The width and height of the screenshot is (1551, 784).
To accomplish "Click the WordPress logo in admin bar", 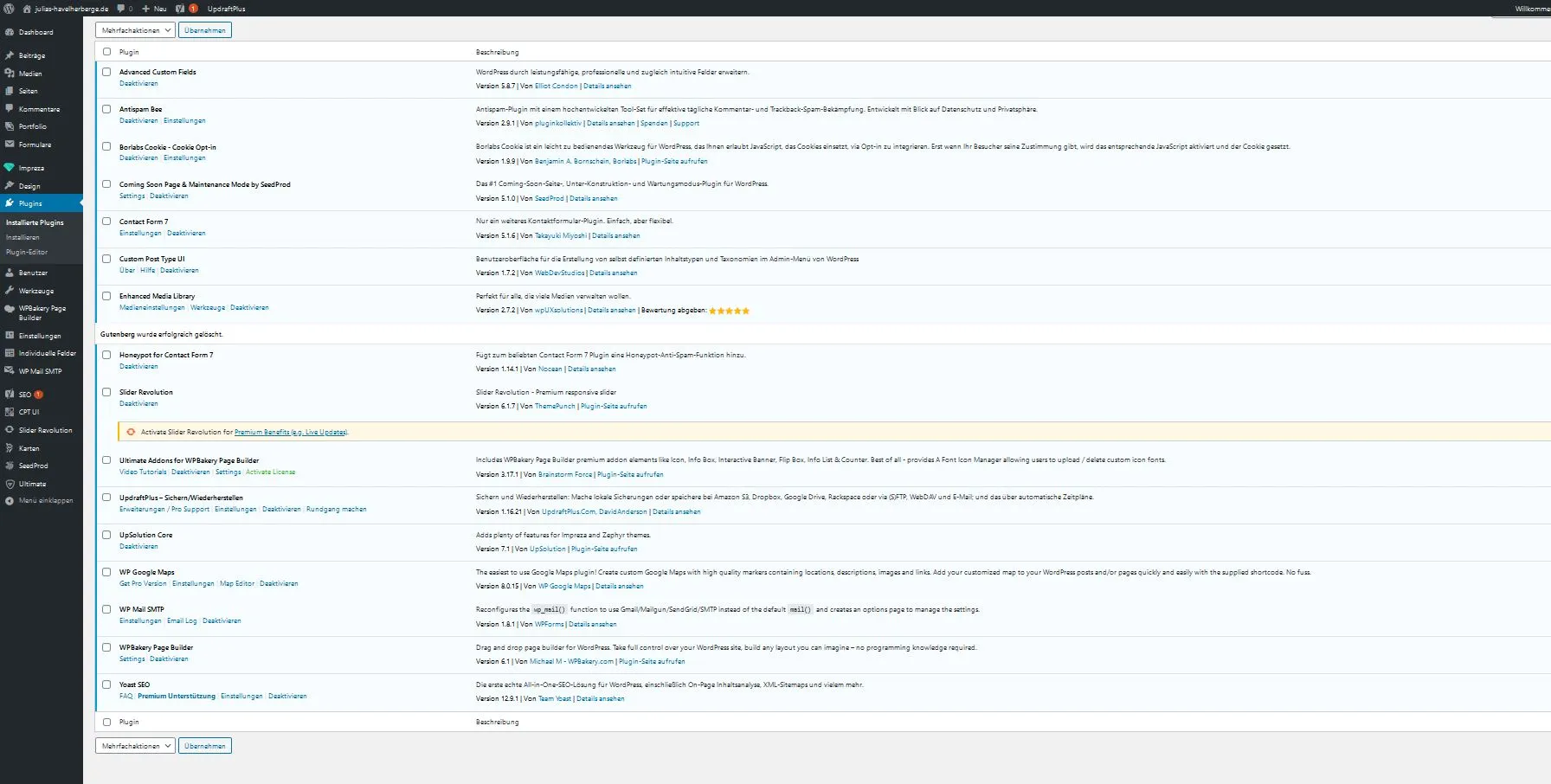I will pyautogui.click(x=9, y=8).
